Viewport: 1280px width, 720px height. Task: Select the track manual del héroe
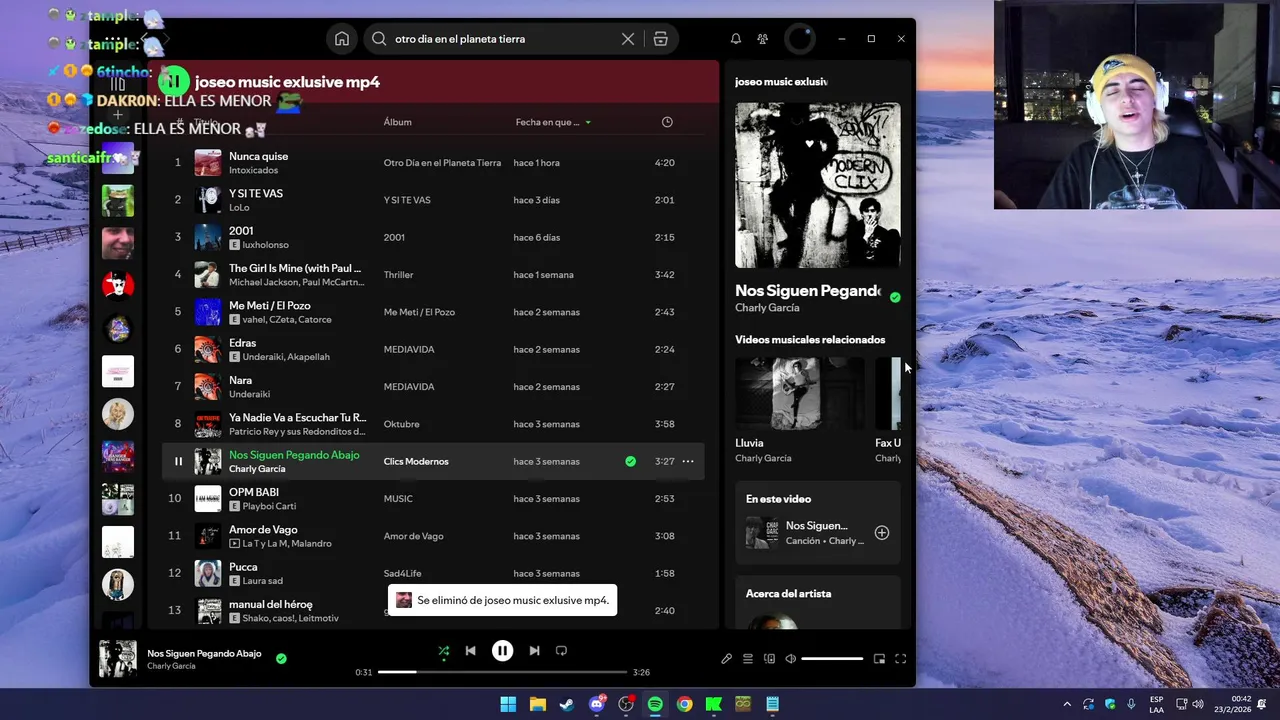(x=271, y=604)
